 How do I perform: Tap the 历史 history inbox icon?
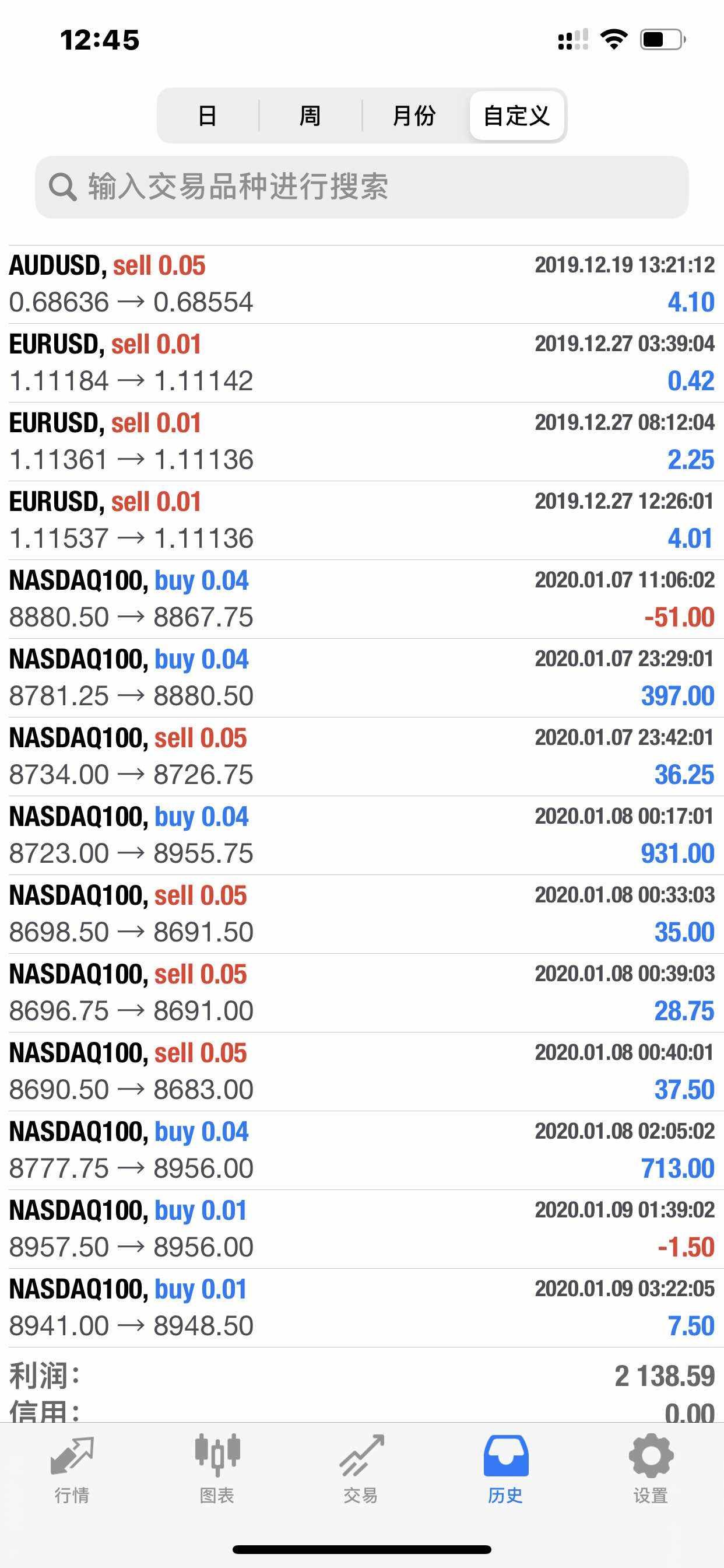(x=505, y=1457)
